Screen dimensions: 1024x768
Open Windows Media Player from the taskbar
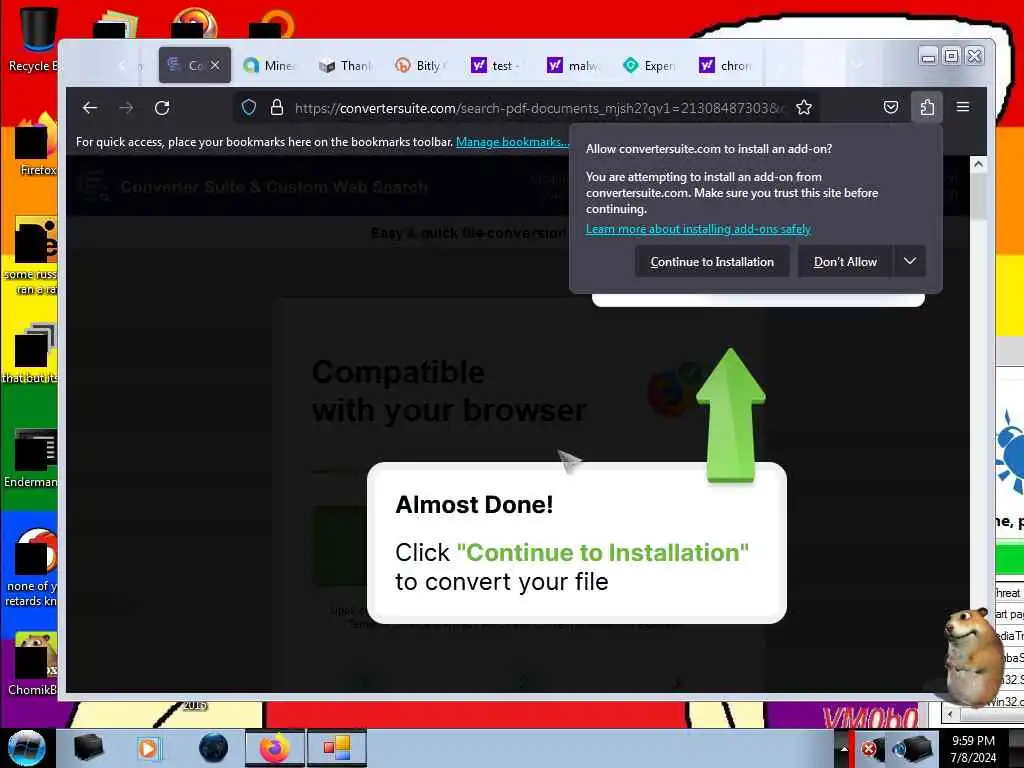click(x=148, y=748)
